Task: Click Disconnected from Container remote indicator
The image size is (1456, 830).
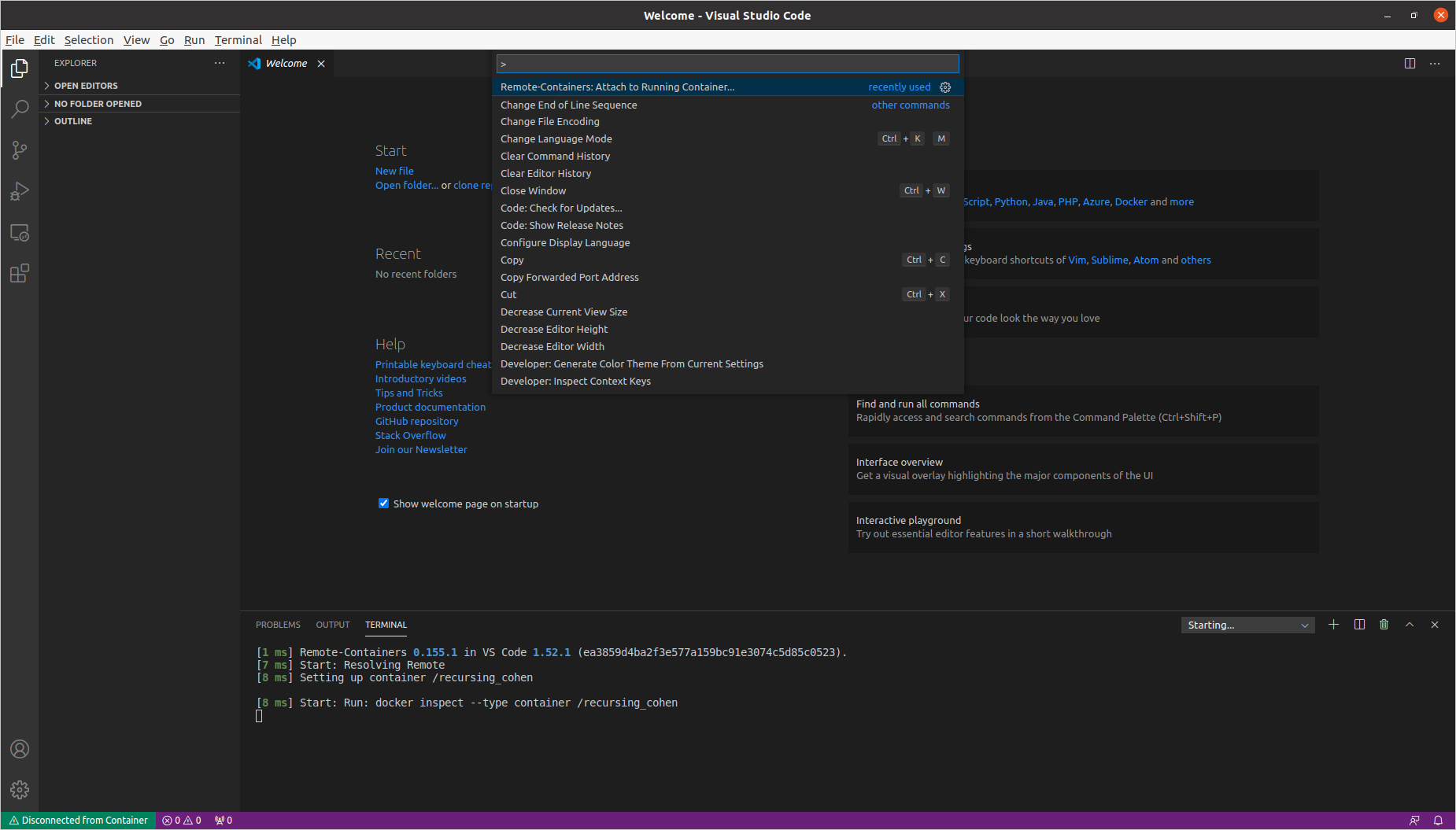Action: tap(79, 821)
